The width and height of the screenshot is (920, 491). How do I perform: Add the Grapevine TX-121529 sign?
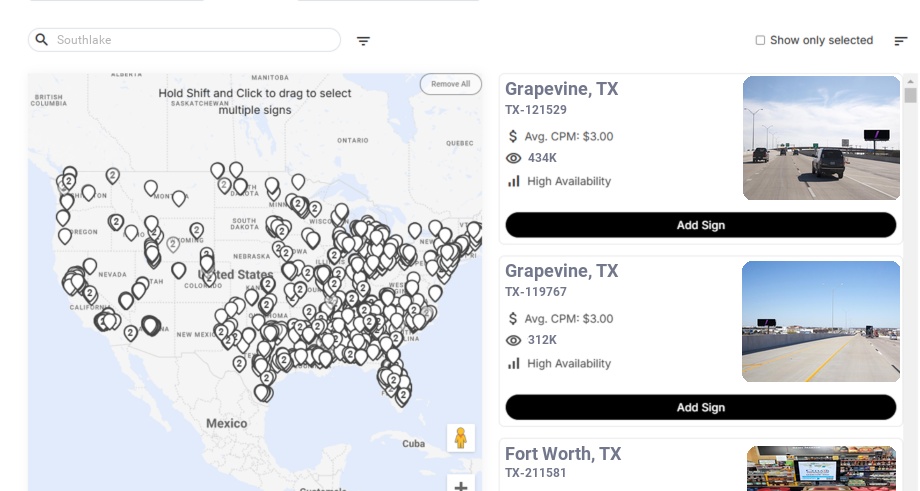pos(700,225)
